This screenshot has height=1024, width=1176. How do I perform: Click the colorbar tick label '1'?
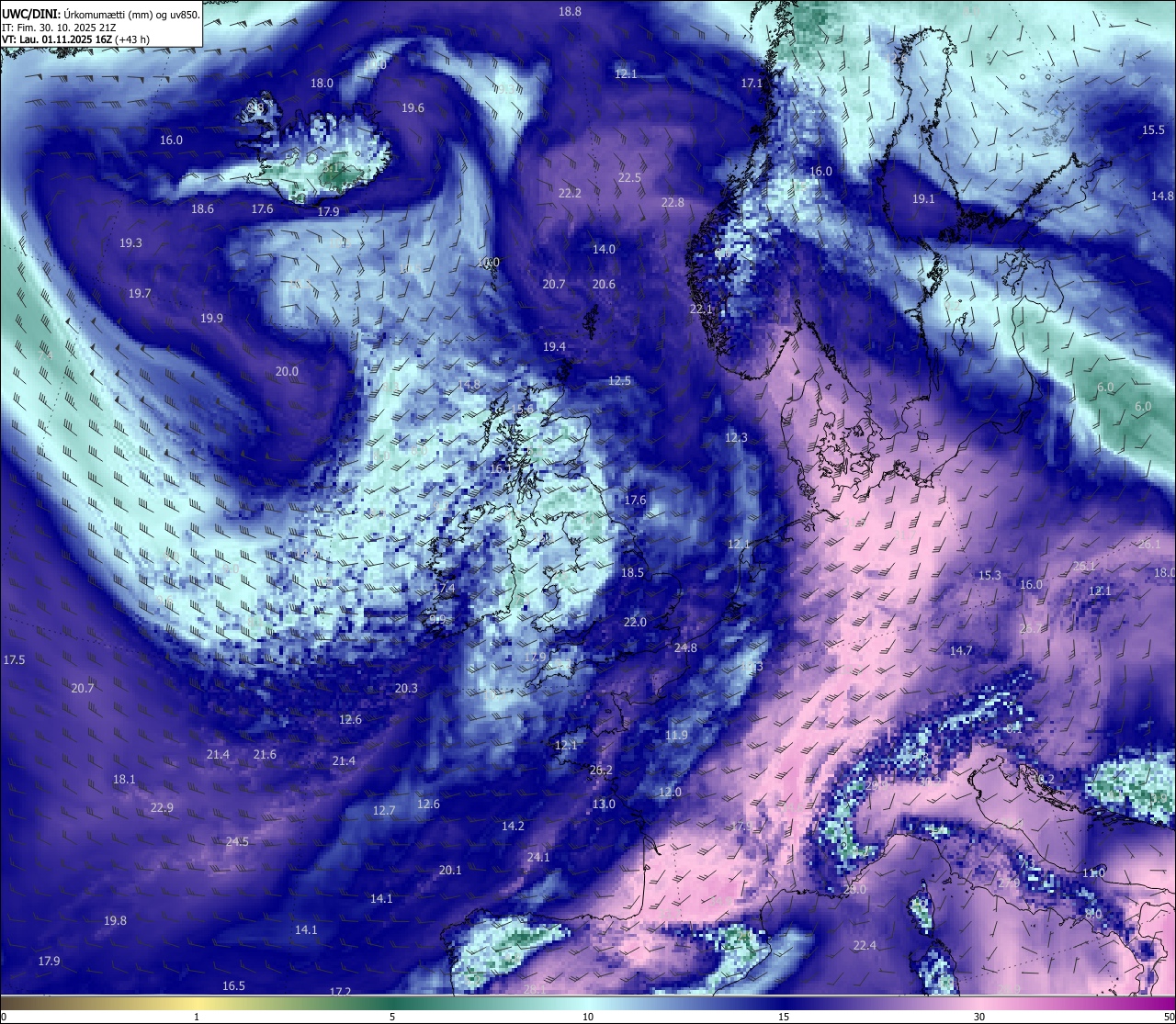point(197,1017)
